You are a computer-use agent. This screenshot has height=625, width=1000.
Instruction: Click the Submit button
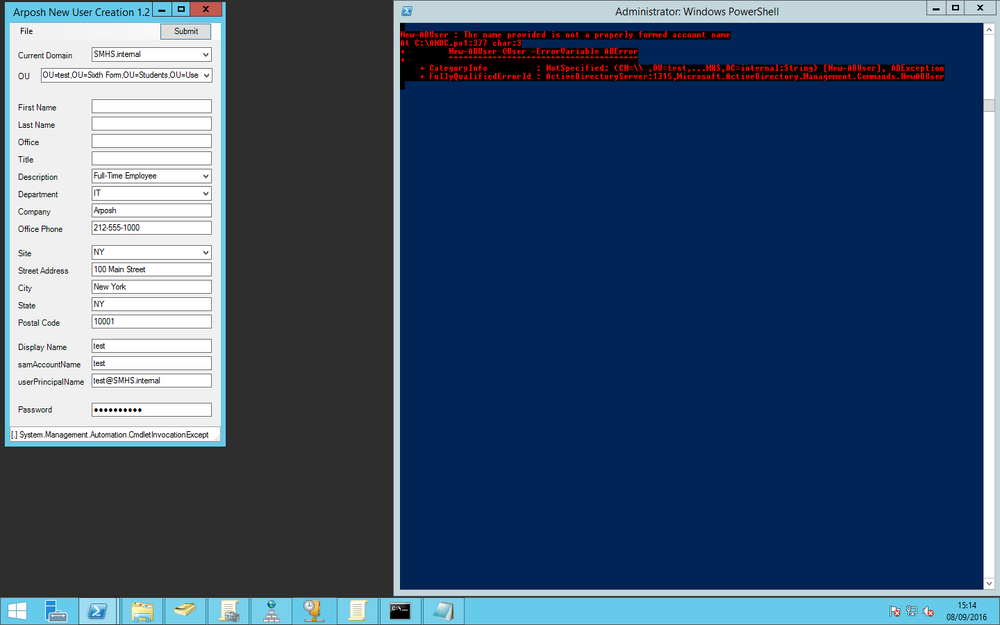coord(186,31)
